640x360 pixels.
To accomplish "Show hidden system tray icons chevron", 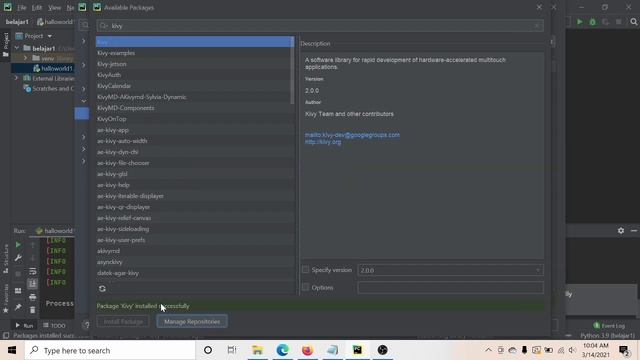I will click(488, 350).
